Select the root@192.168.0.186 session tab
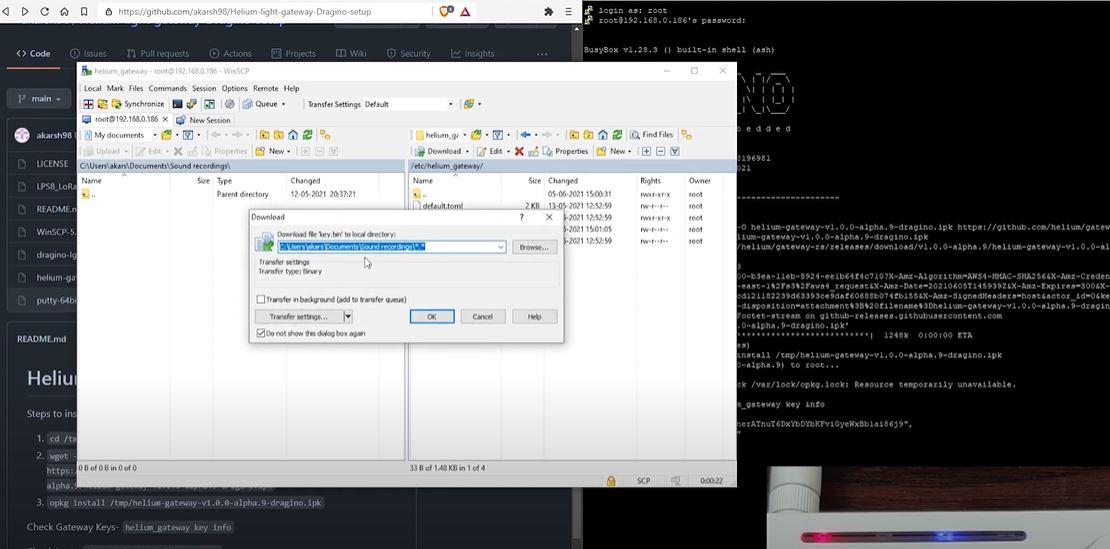Image resolution: width=1110 pixels, height=549 pixels. (125, 120)
